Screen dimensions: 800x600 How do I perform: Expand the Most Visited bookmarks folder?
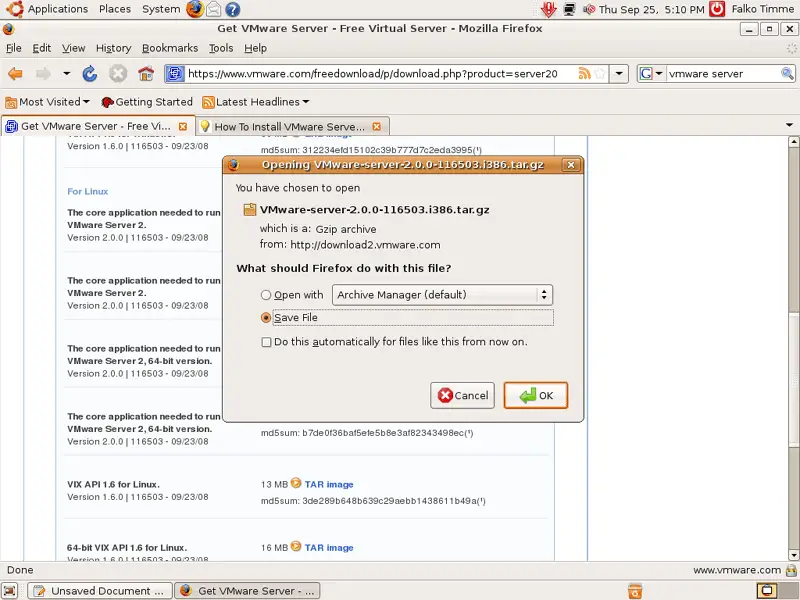(47, 102)
